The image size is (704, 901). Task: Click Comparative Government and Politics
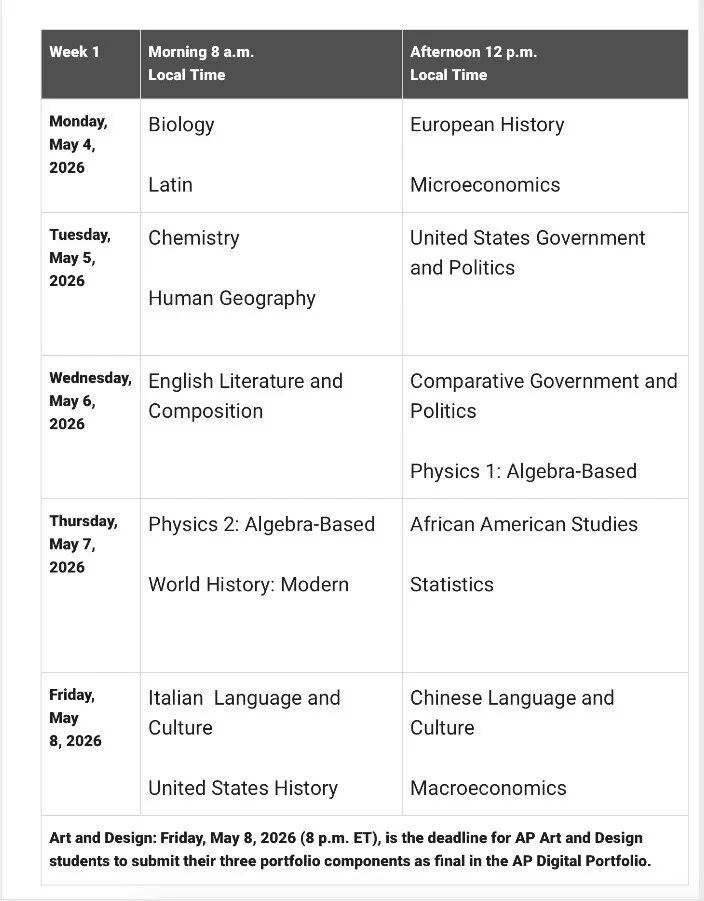point(543,396)
